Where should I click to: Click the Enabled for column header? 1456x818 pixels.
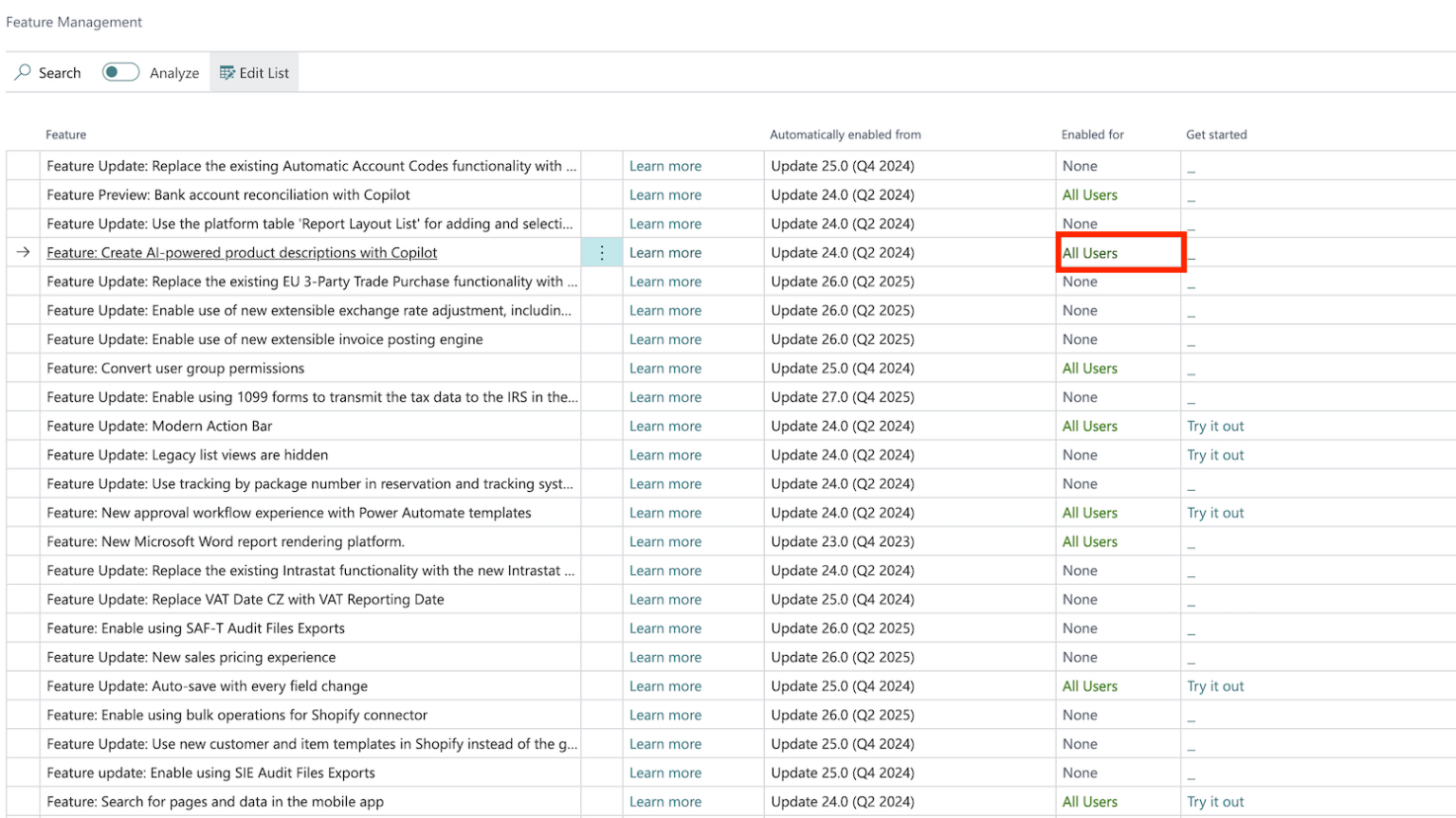(1093, 135)
